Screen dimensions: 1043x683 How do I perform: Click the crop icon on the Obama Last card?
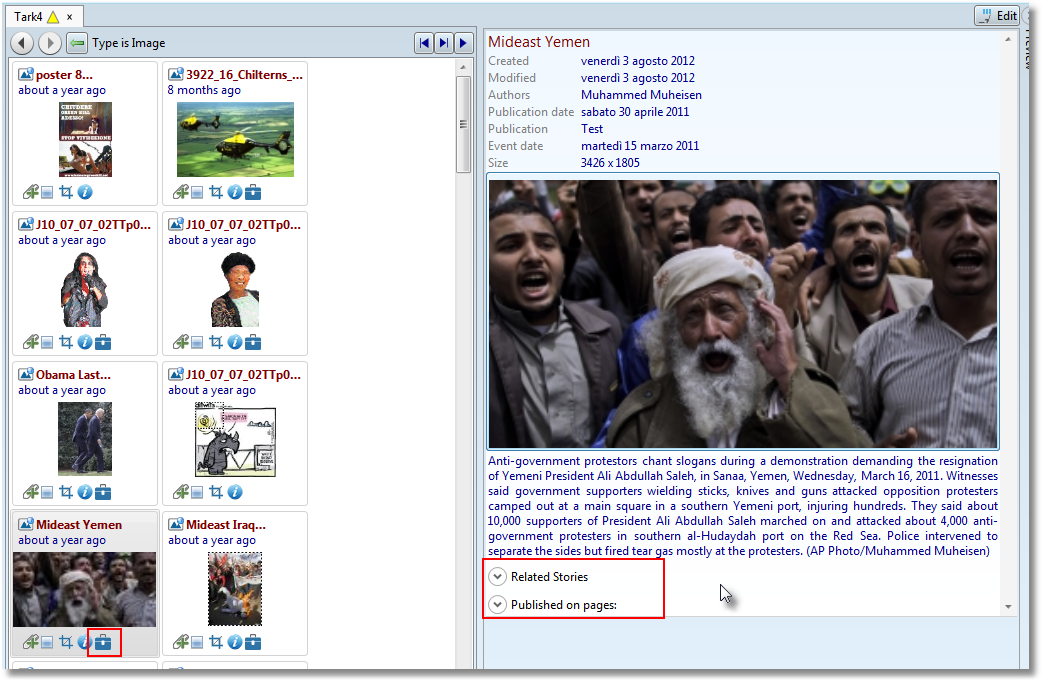[66, 492]
